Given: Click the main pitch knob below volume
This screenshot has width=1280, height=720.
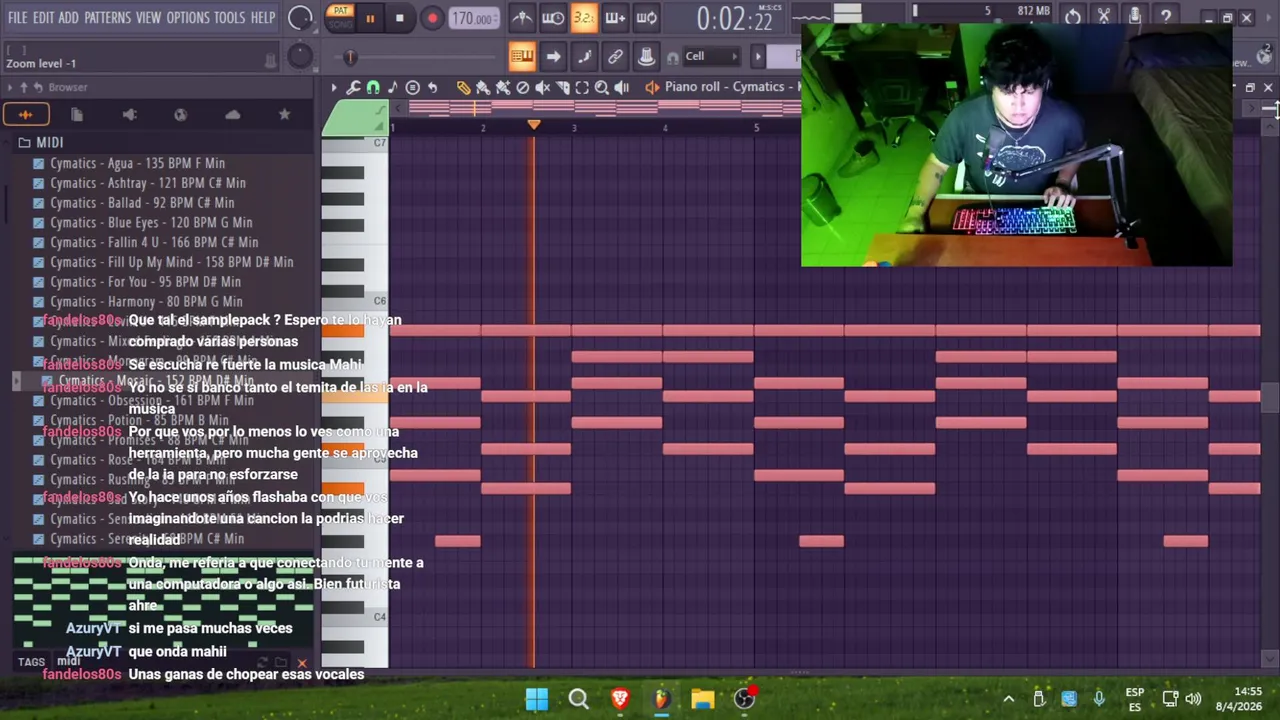Looking at the screenshot, I should click(300, 56).
